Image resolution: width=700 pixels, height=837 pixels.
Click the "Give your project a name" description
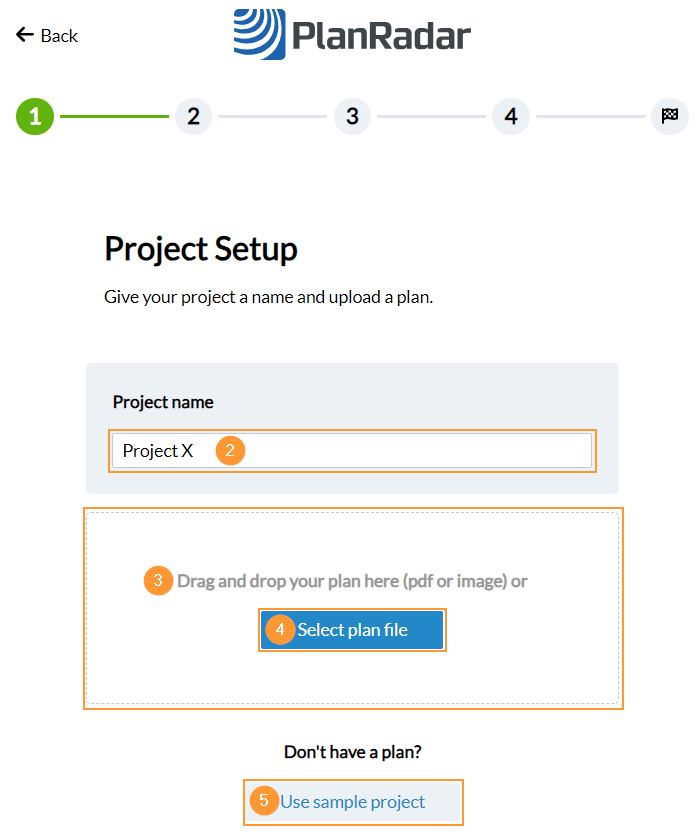pos(268,297)
